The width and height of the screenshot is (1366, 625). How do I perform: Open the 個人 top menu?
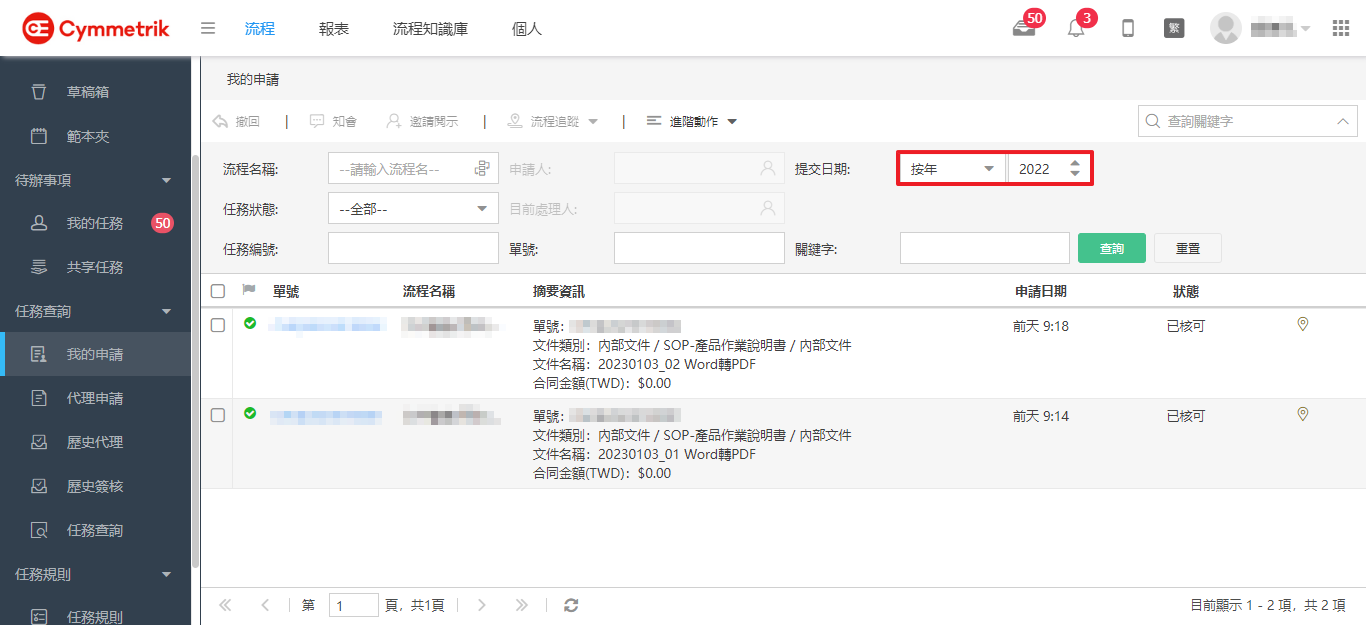526,28
